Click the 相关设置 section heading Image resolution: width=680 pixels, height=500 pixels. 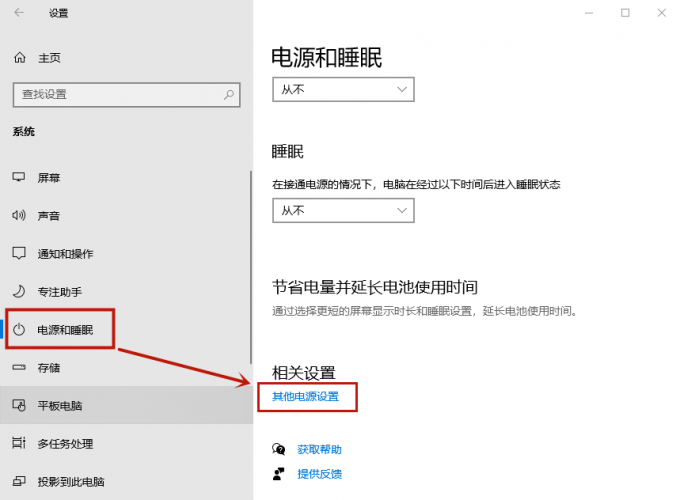tap(304, 373)
